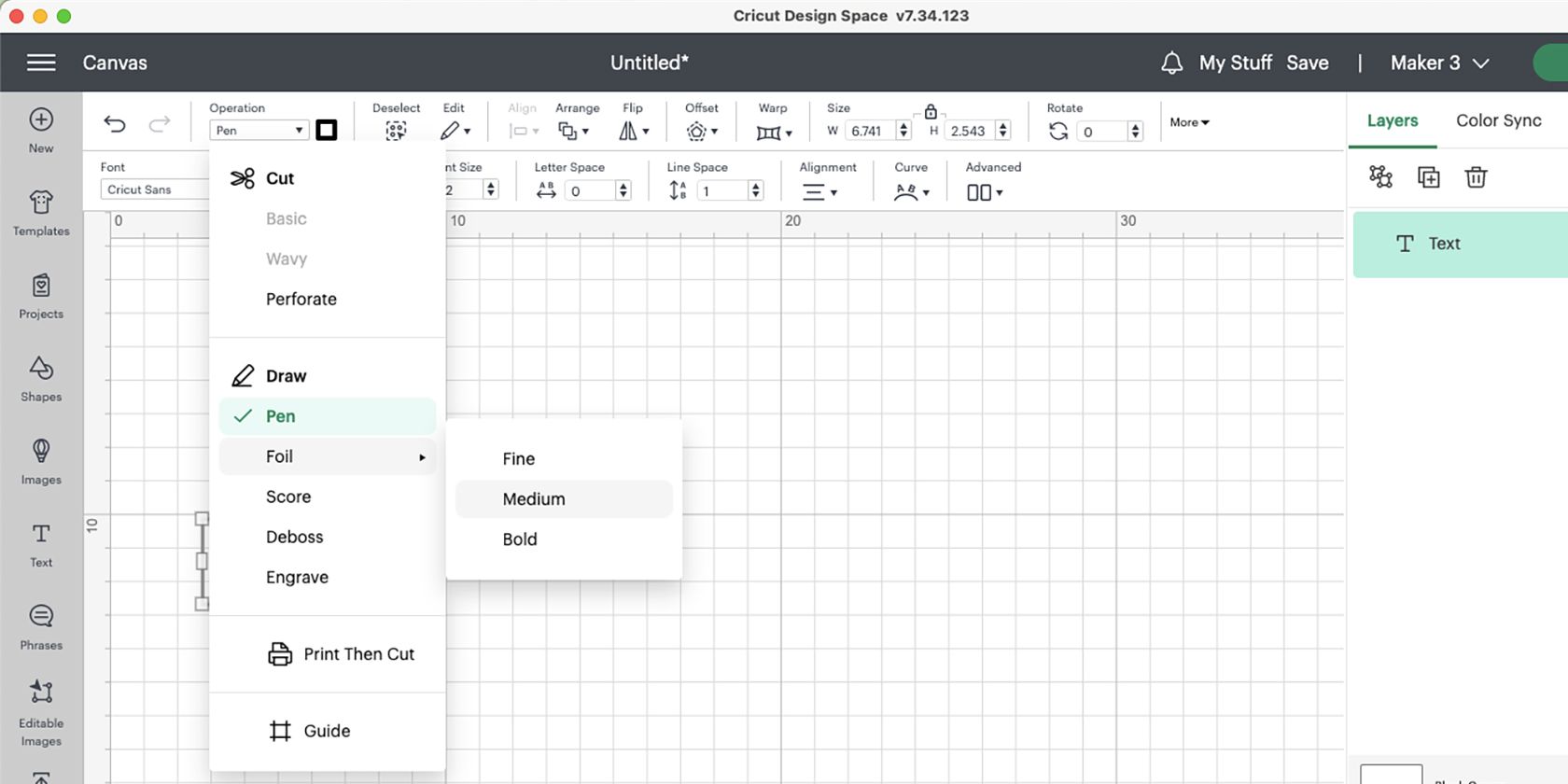Click Save in the header
This screenshot has width=1568, height=784.
click(1308, 63)
